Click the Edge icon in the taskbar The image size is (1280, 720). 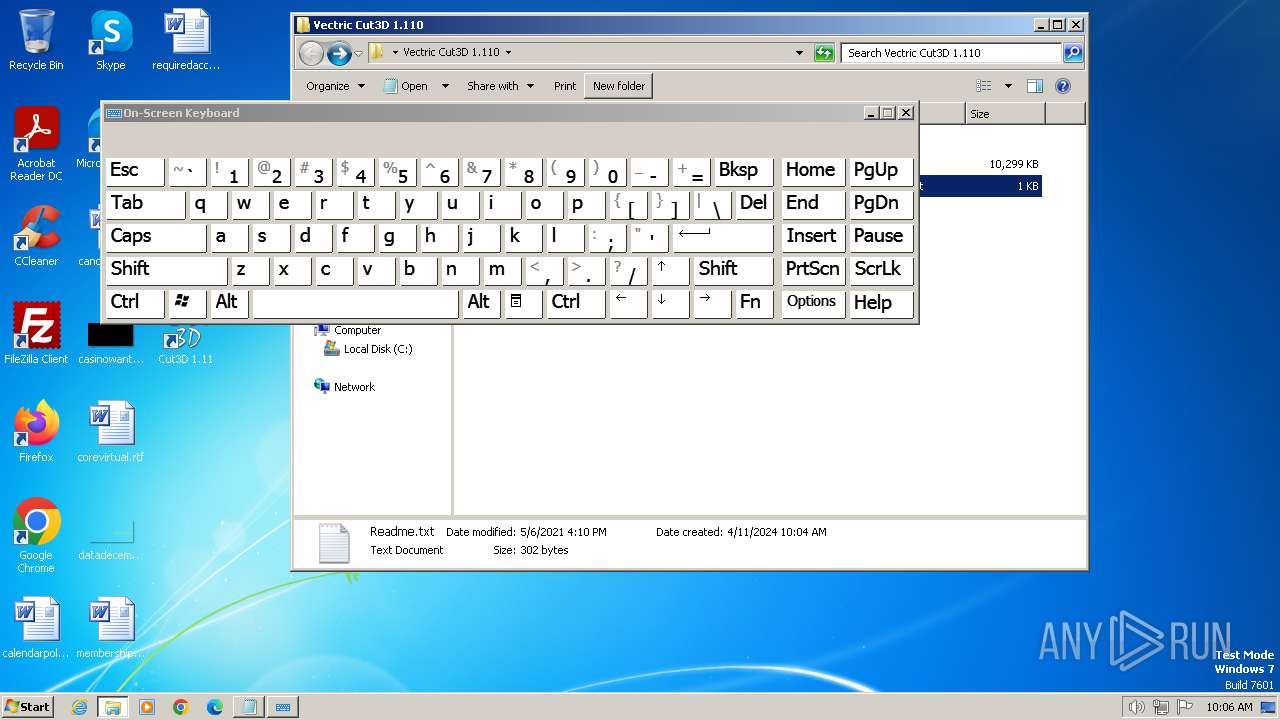pos(215,707)
